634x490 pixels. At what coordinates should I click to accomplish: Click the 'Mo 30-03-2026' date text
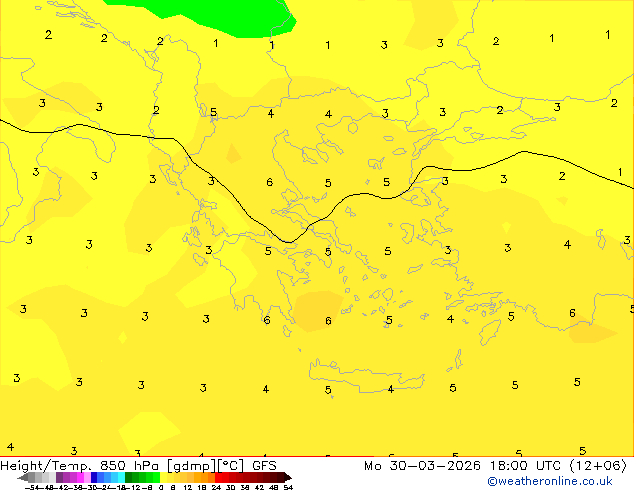pos(423,466)
